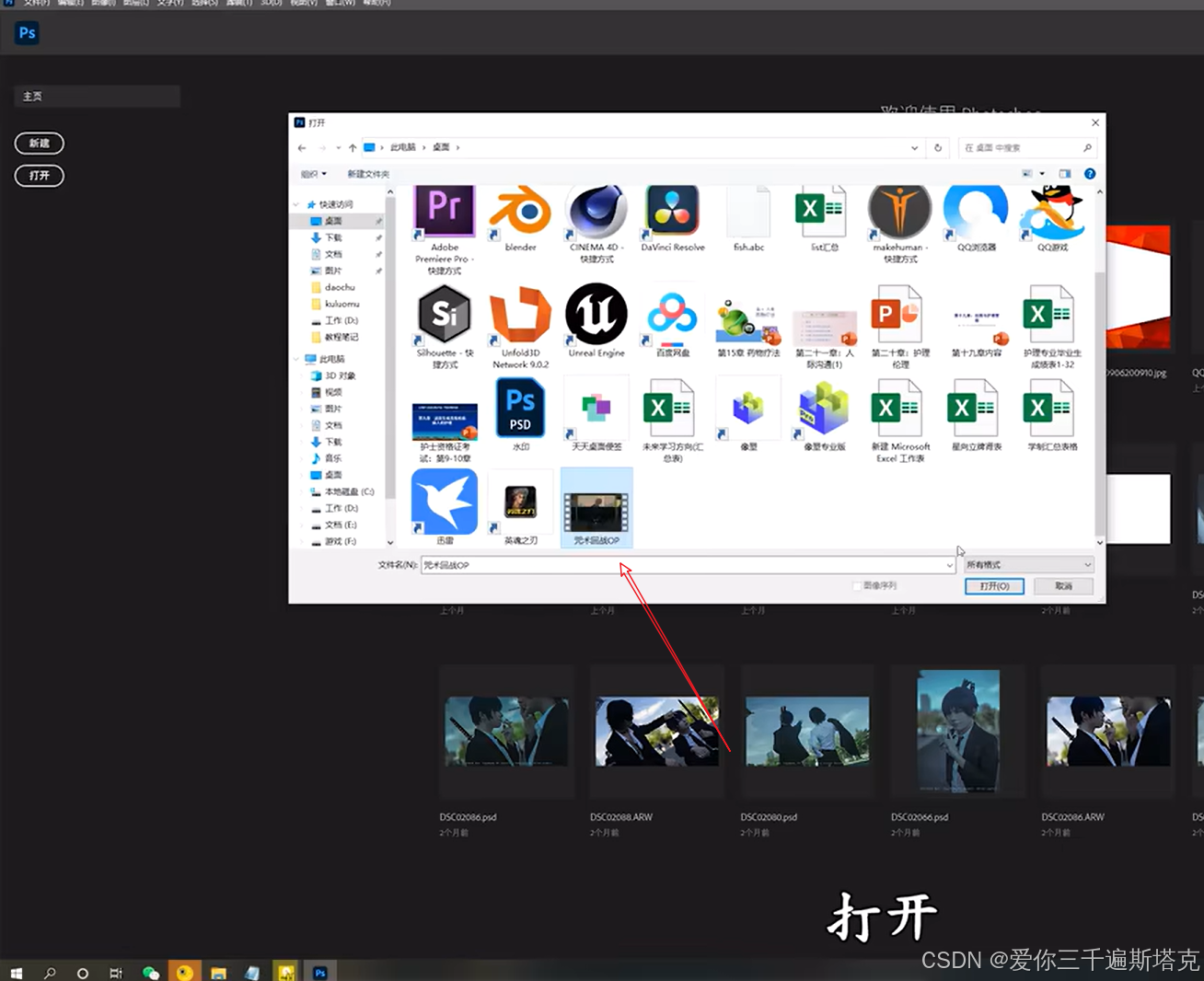Select the DaVinci Resolve shortcut icon
This screenshot has width=1204, height=981.
click(673, 212)
